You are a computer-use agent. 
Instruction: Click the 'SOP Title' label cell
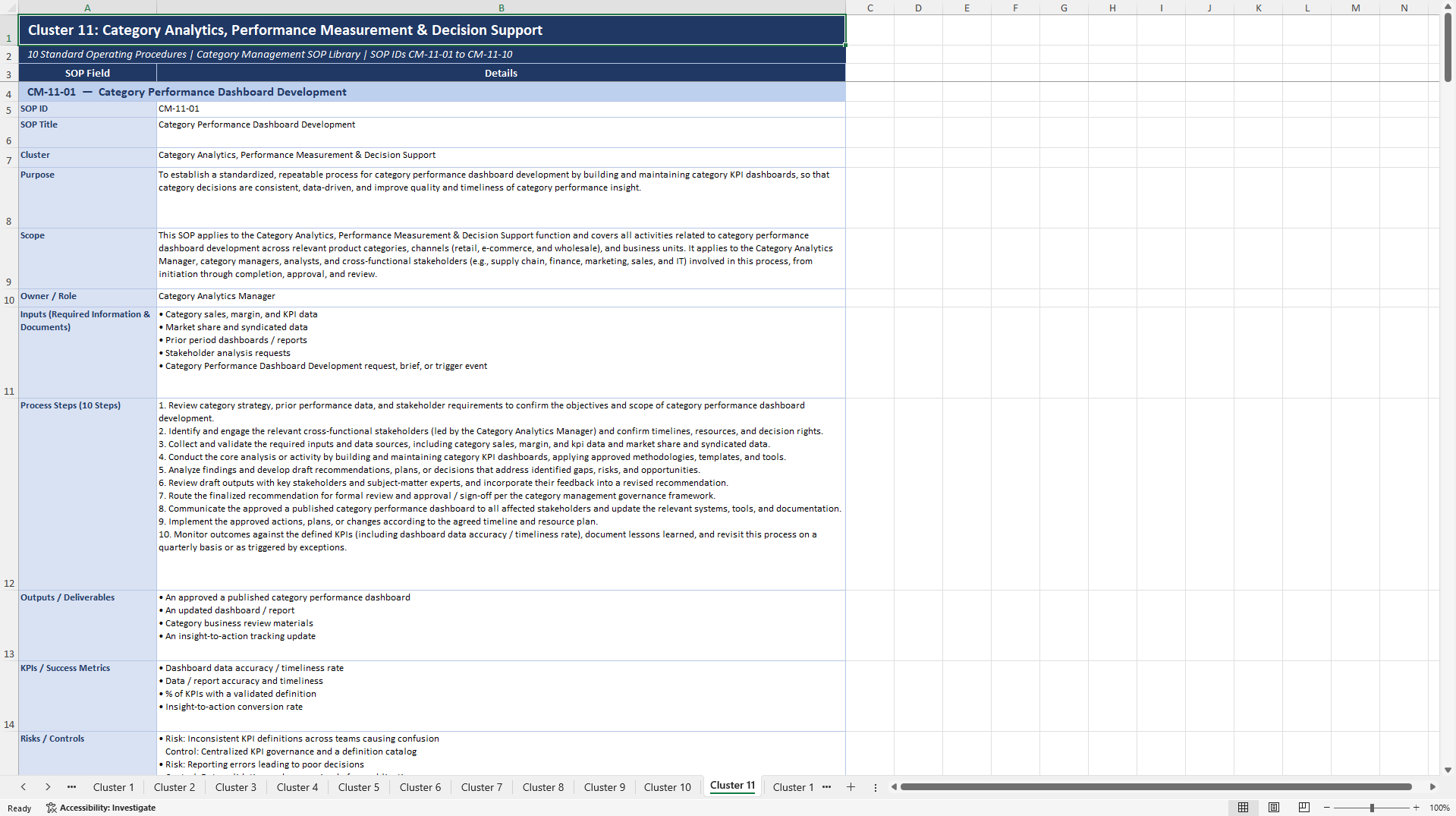[x=87, y=133]
